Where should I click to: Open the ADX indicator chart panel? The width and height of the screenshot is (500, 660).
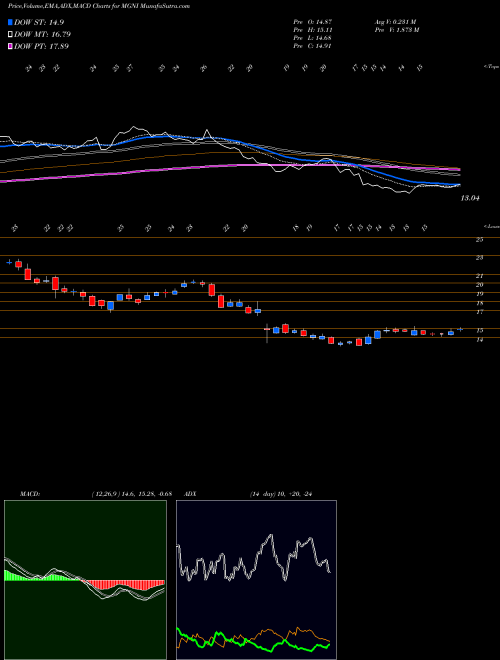(256, 580)
